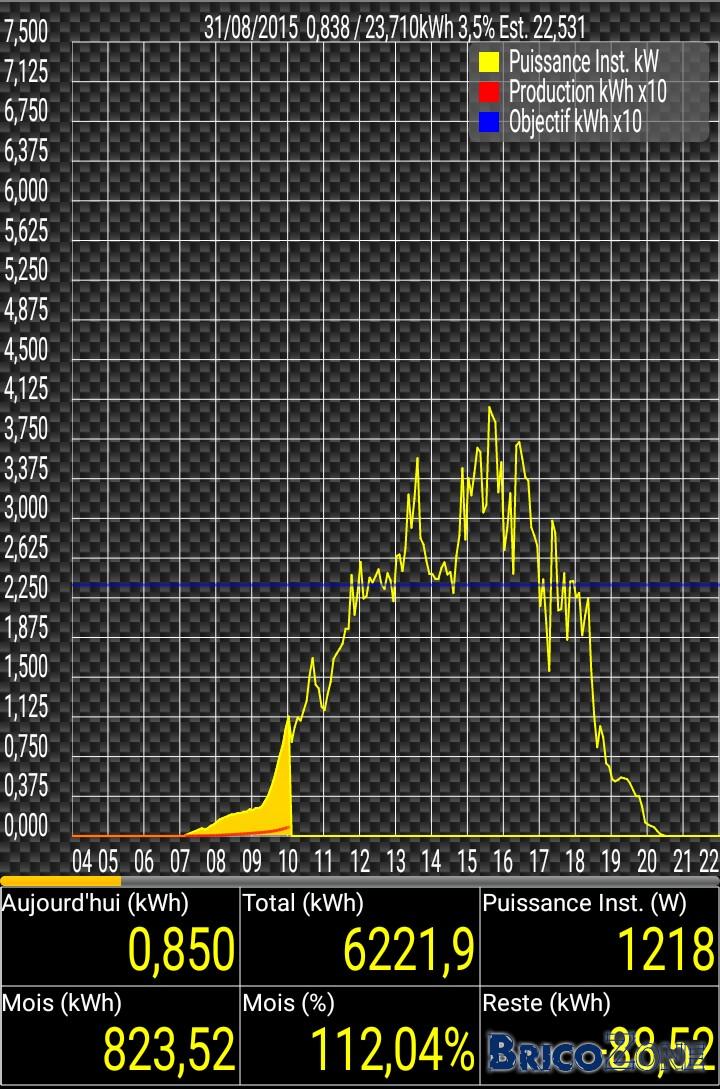Tap the Puissance Inst. (W) tile 1218

(x=600, y=936)
